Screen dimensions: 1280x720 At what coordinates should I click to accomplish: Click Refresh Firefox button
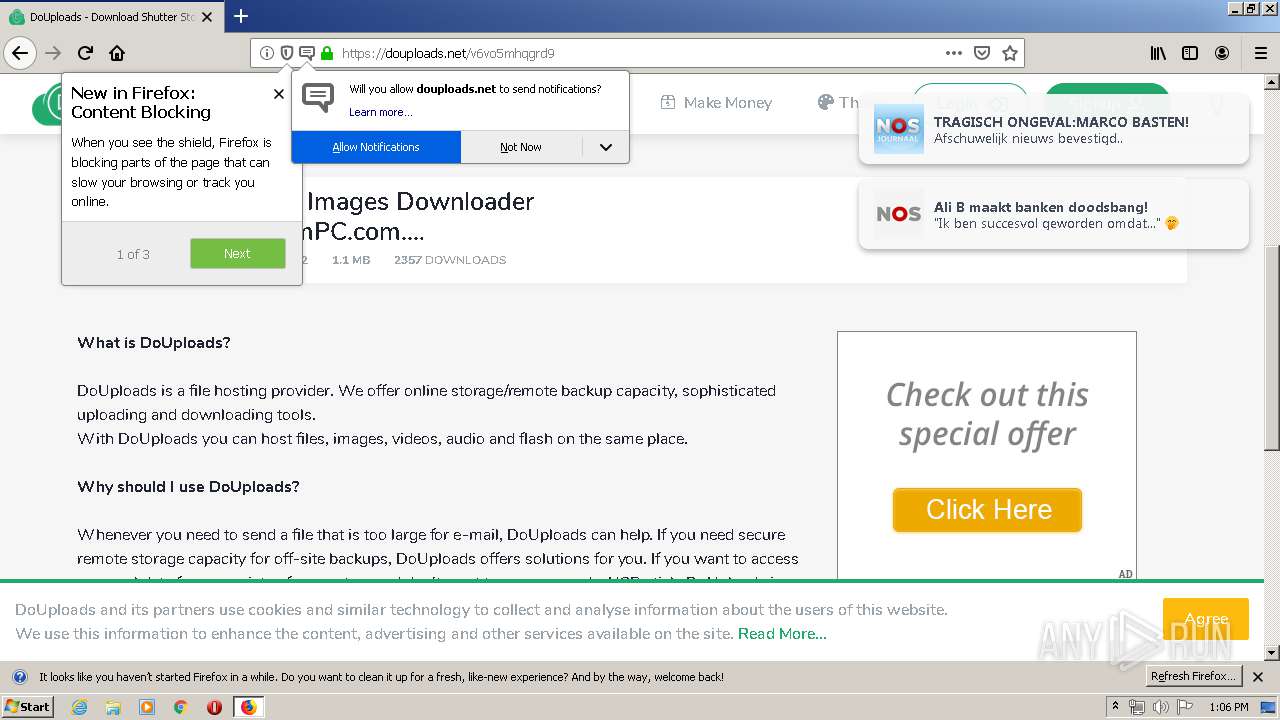1193,677
